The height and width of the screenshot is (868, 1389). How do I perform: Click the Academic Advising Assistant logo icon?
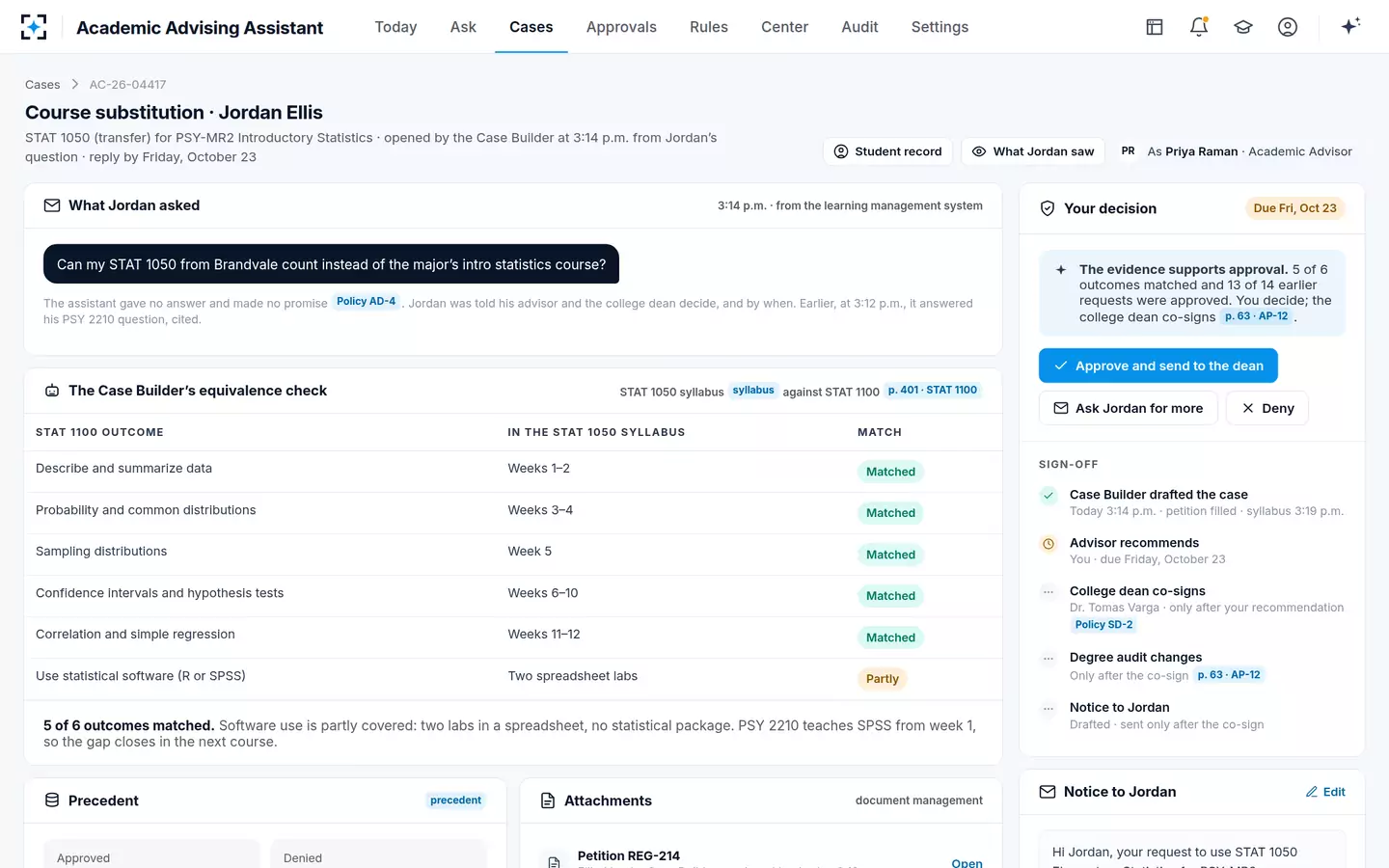pyautogui.click(x=34, y=27)
